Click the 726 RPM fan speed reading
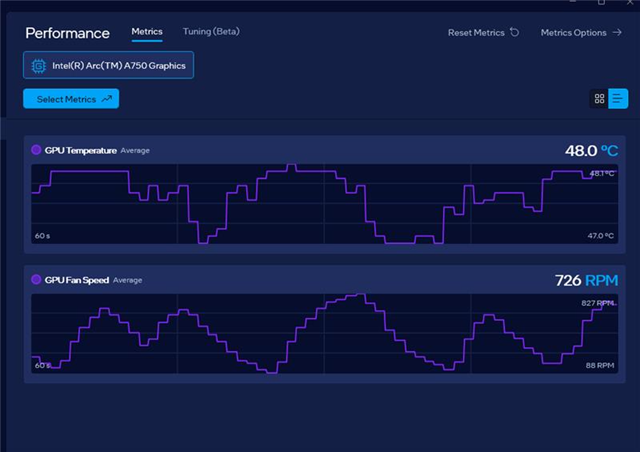The width and height of the screenshot is (640, 452). click(x=586, y=280)
